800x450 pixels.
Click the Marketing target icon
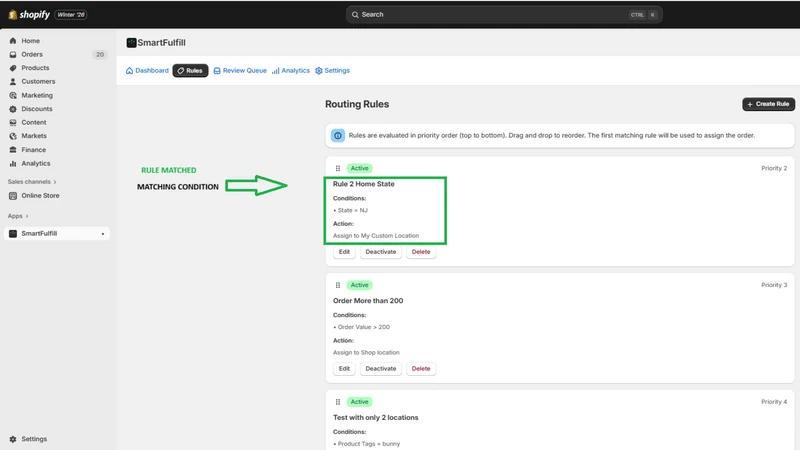pos(13,95)
